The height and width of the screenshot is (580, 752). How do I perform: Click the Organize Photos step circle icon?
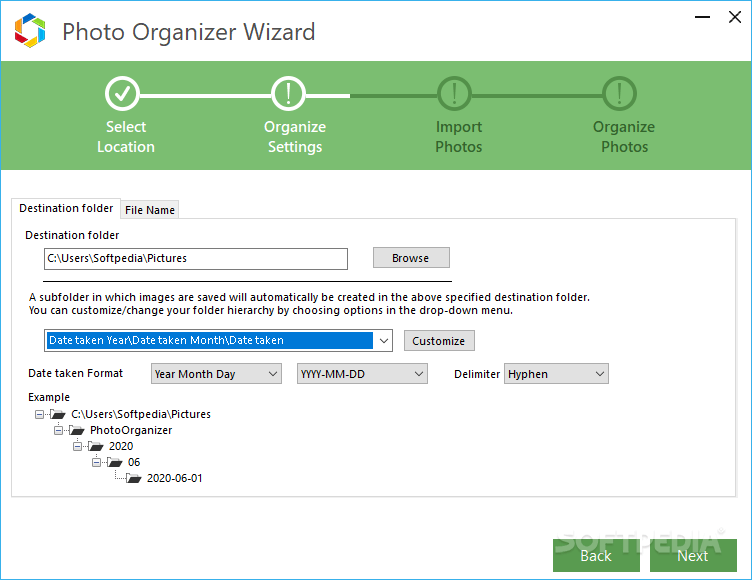tap(620, 94)
